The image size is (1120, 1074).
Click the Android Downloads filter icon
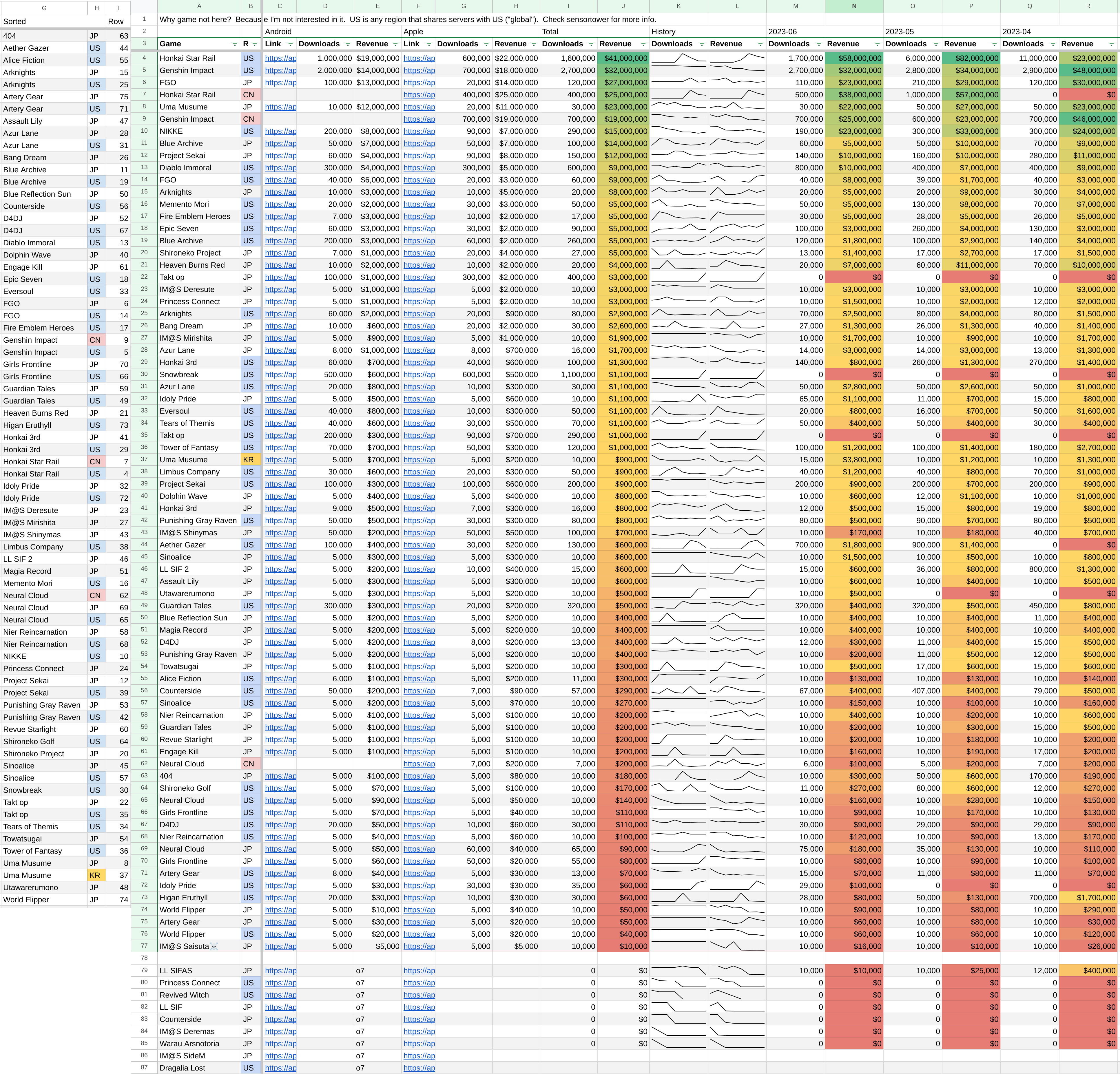(347, 44)
